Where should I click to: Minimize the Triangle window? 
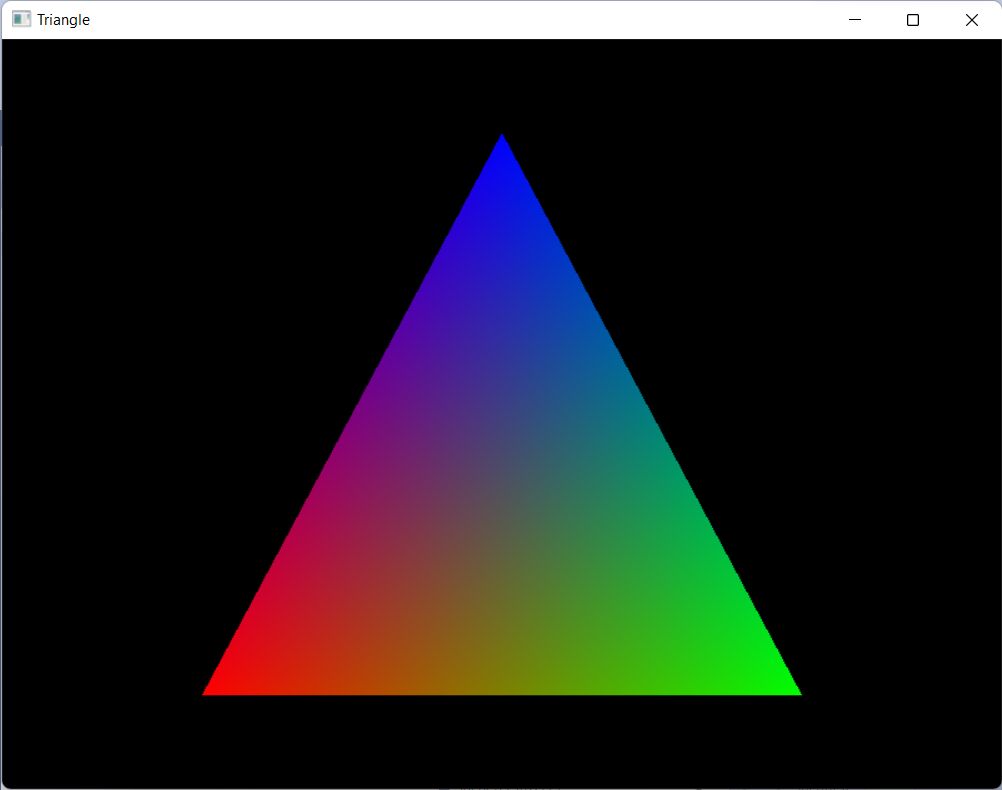854,20
